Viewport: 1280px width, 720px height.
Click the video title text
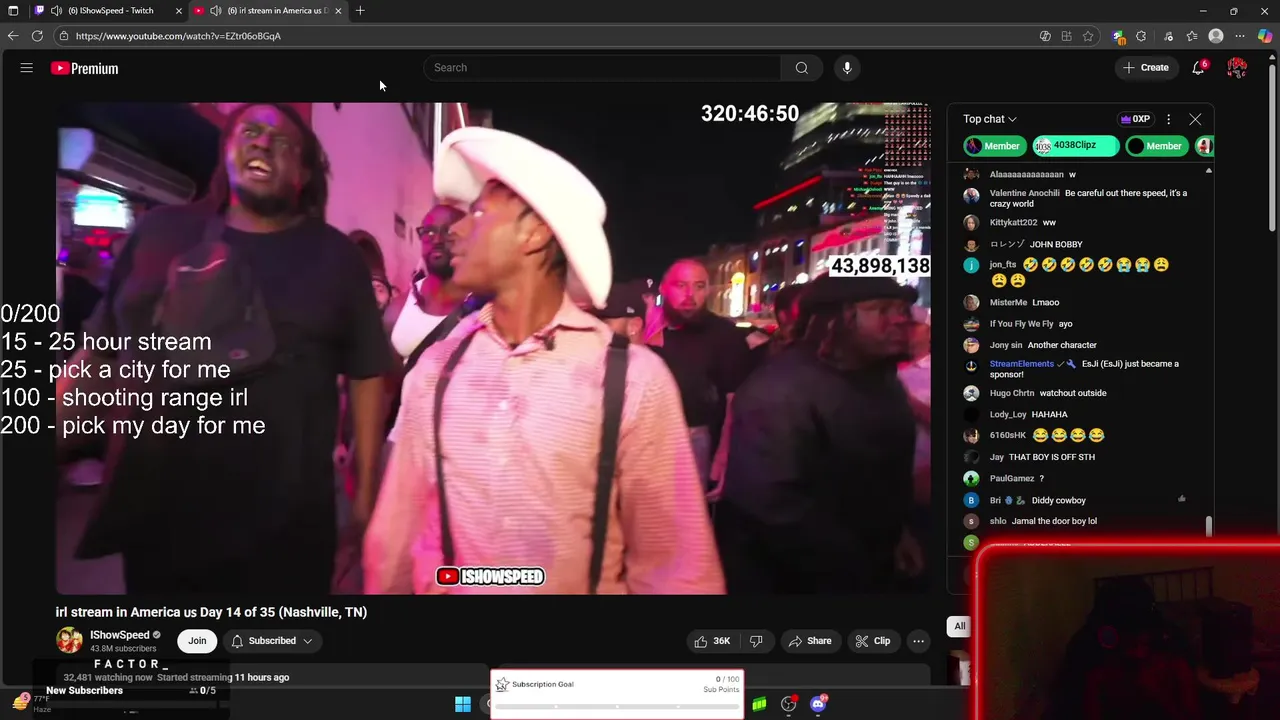211,612
